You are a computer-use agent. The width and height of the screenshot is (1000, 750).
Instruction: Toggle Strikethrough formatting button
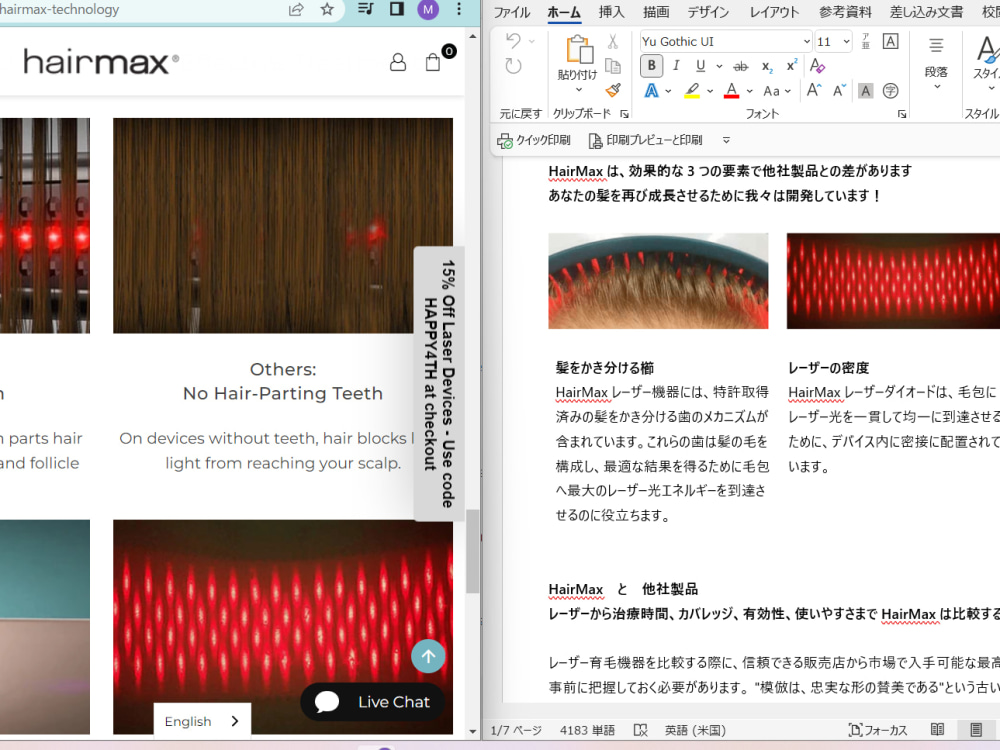[x=740, y=66]
